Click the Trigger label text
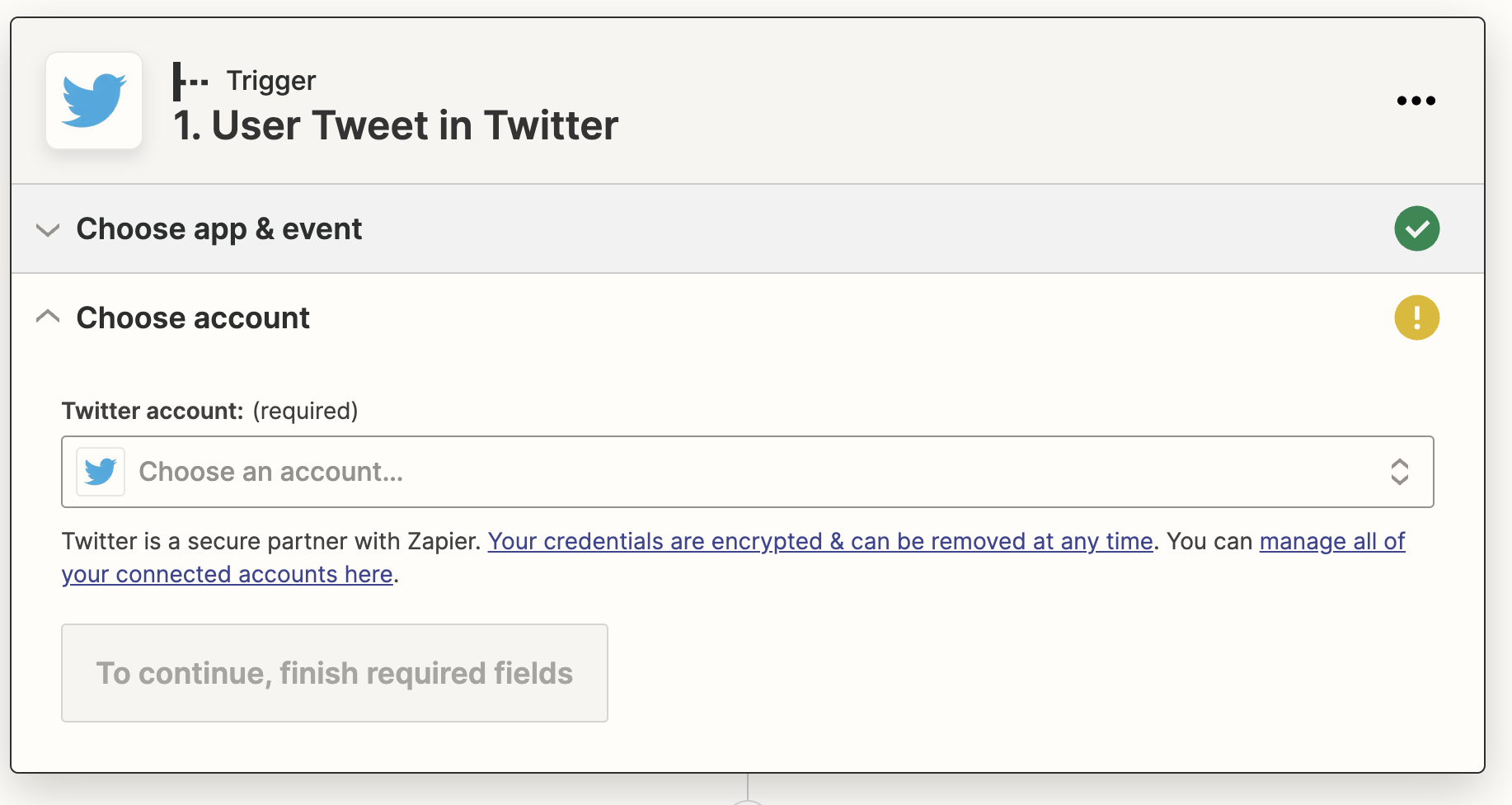This screenshot has height=805, width=1512. pos(271,81)
